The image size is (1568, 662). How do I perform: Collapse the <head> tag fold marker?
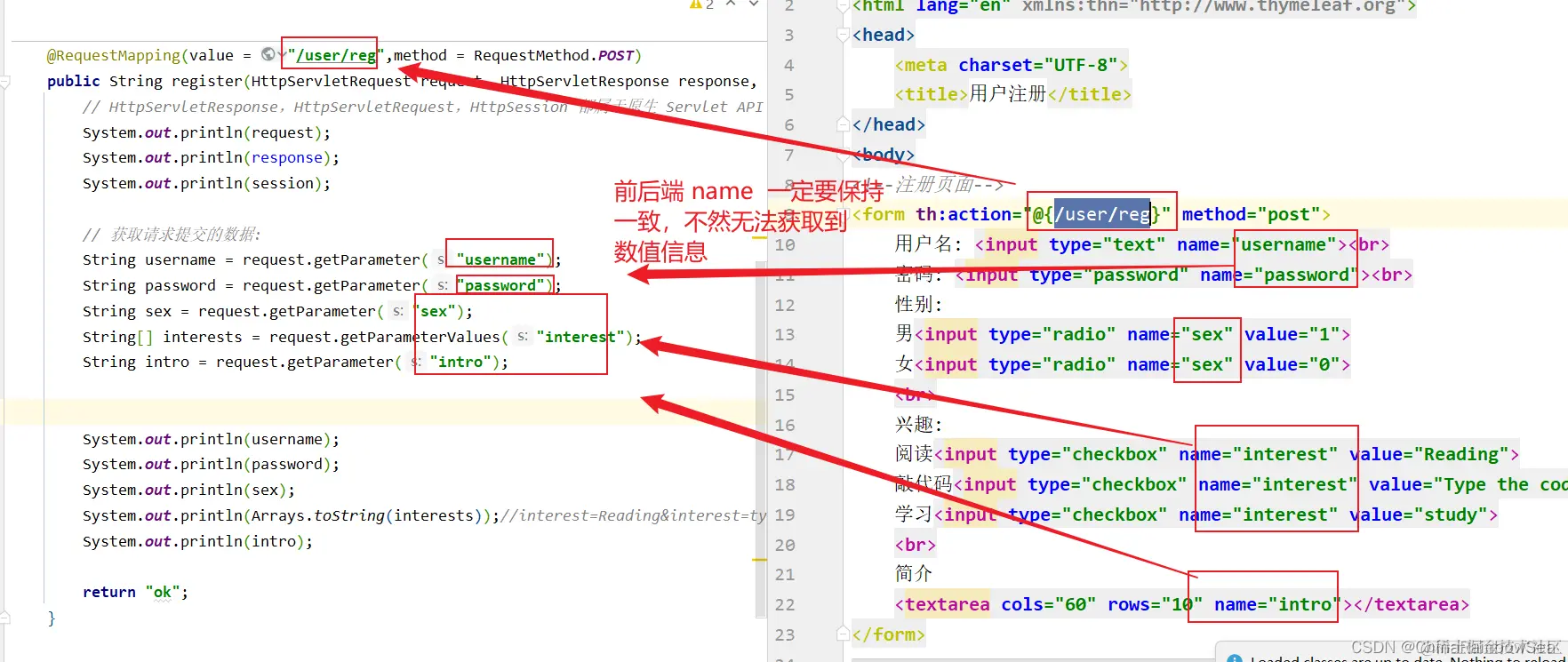(844, 36)
